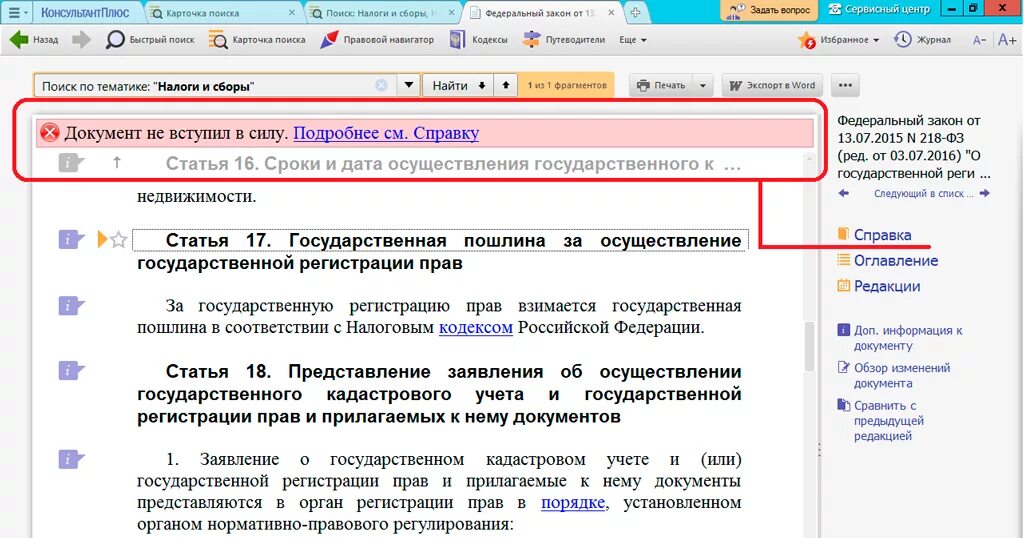Open the Редакции list
This screenshot has height=538, width=1024.
point(878,286)
